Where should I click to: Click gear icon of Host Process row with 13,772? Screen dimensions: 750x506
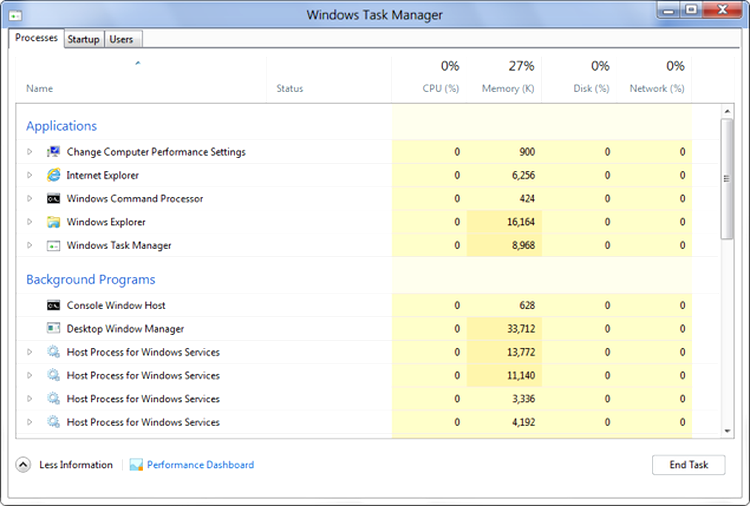click(x=53, y=352)
